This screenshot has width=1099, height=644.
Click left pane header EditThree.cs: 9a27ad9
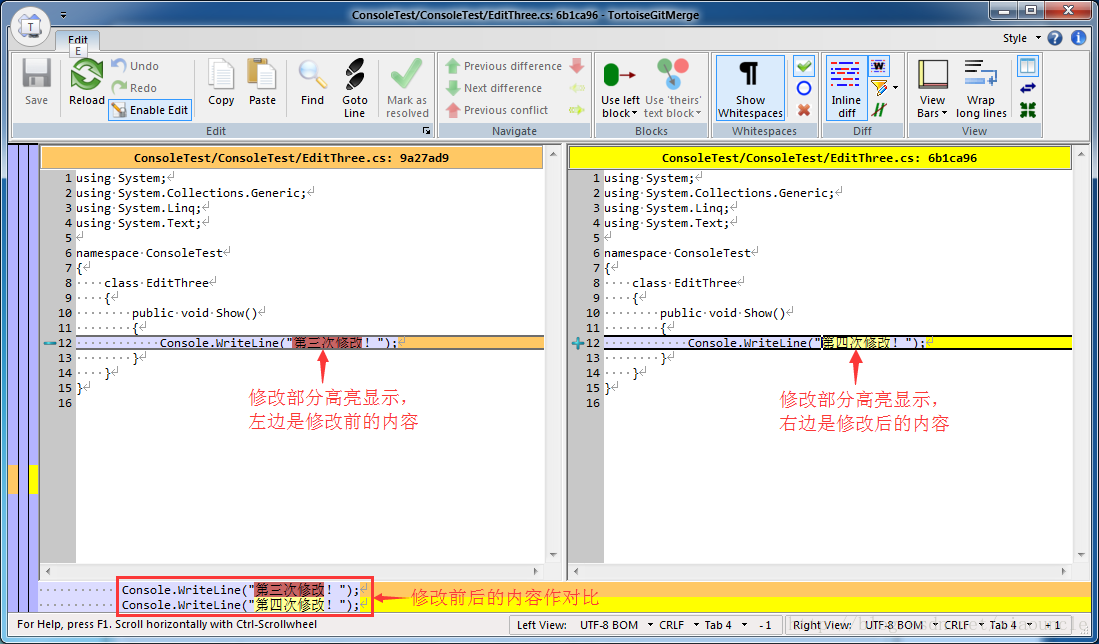[x=292, y=158]
